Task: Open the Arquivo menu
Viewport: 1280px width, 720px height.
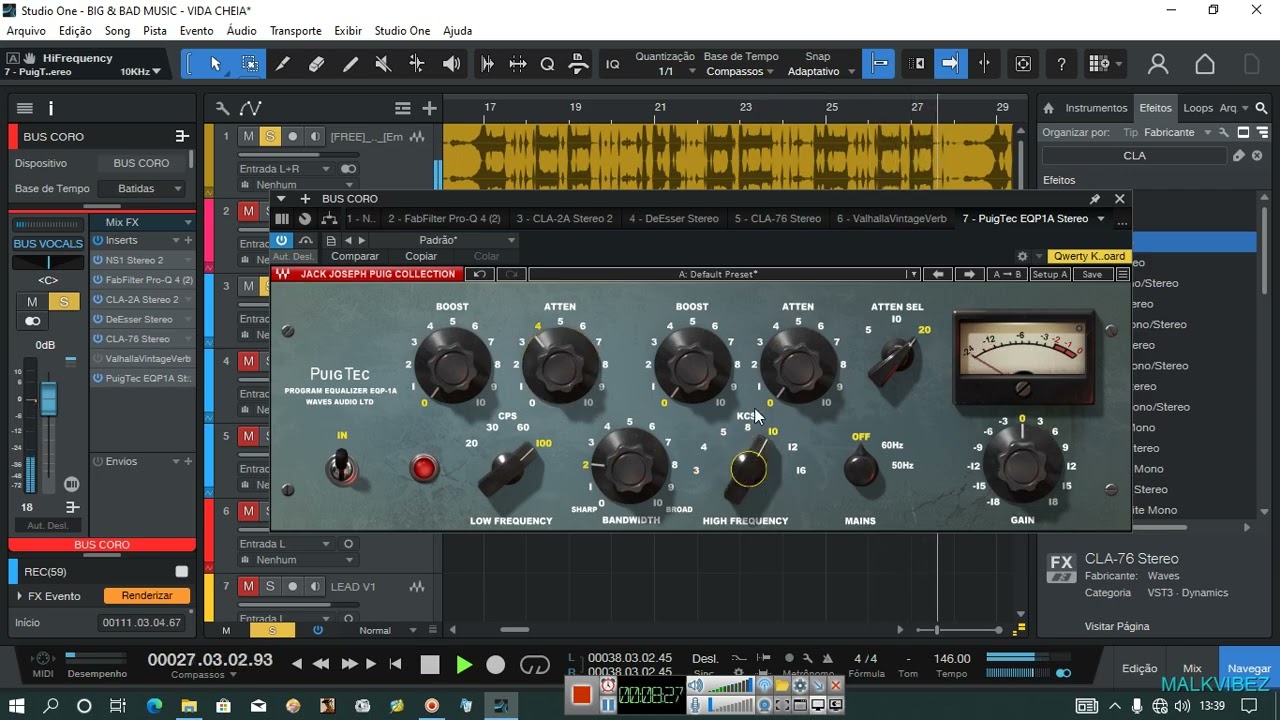Action: coord(26,31)
